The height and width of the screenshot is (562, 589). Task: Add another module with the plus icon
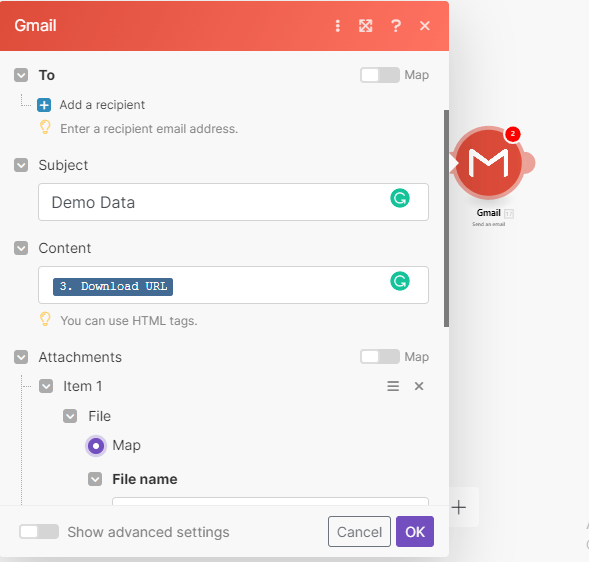[459, 508]
